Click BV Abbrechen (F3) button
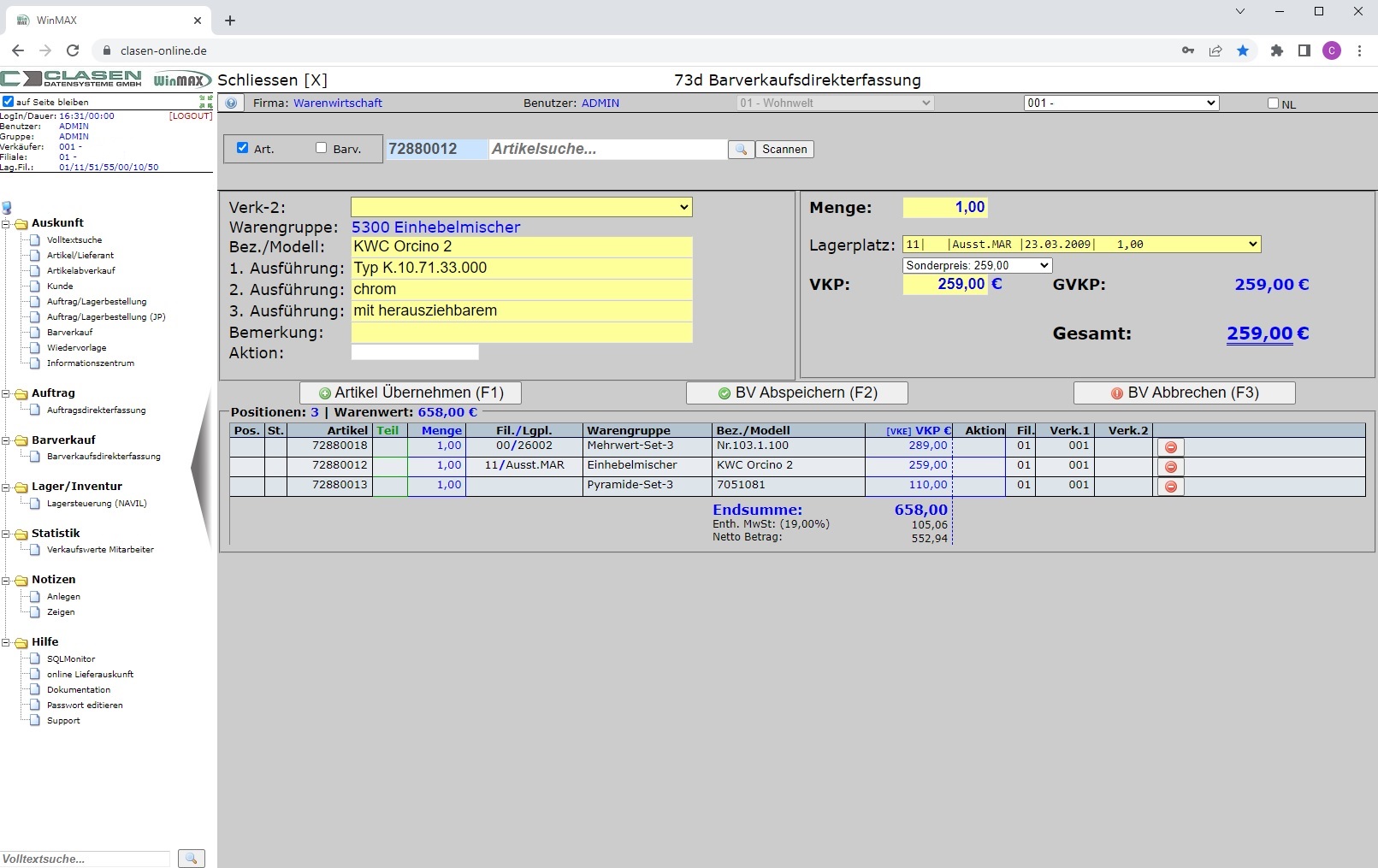1378x868 pixels. 1185,393
